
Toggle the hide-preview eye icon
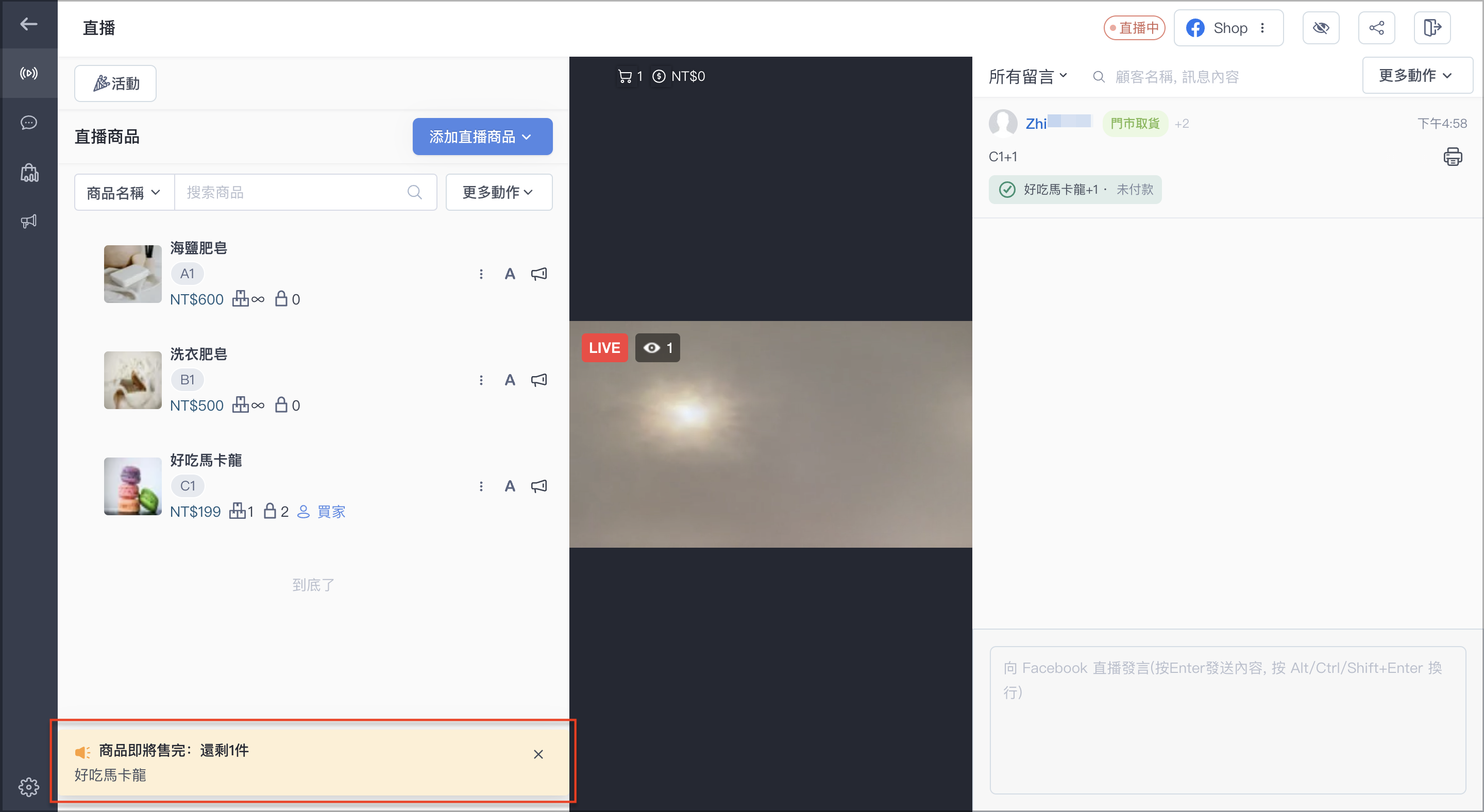(x=1320, y=28)
